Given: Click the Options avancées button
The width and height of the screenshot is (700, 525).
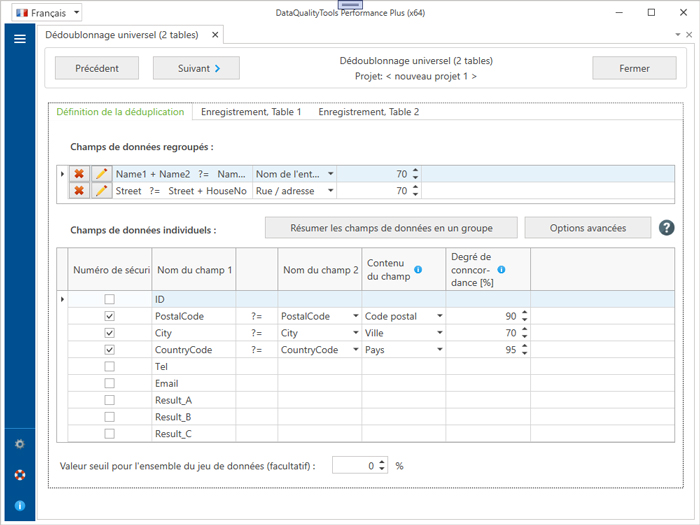Looking at the screenshot, I should [587, 228].
